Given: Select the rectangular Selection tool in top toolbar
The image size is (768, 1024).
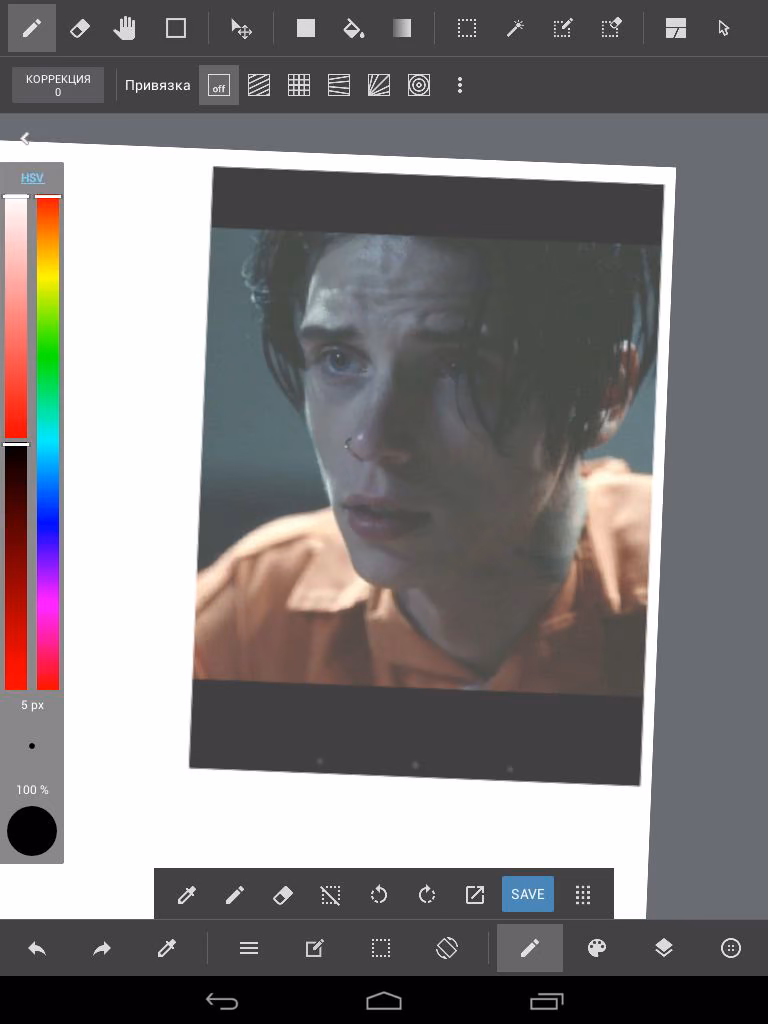Looking at the screenshot, I should click(x=466, y=28).
